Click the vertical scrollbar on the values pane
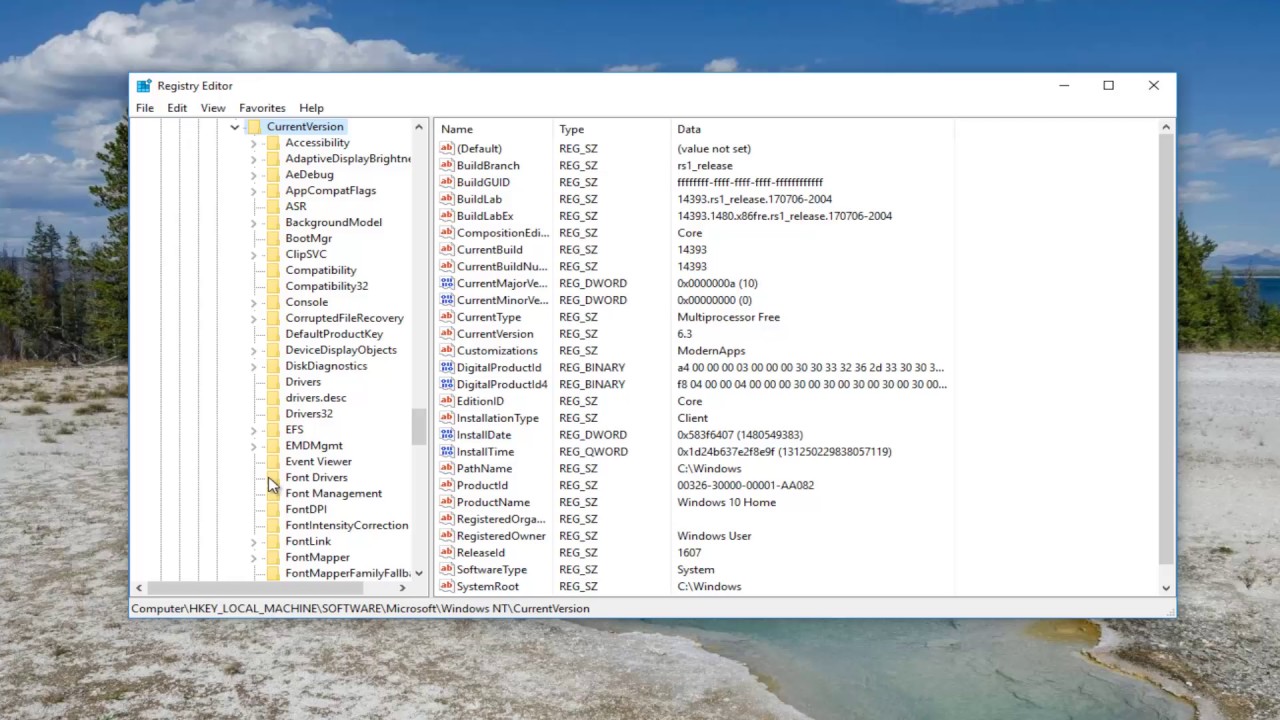Screen dimensions: 1280x720 (x=1166, y=350)
